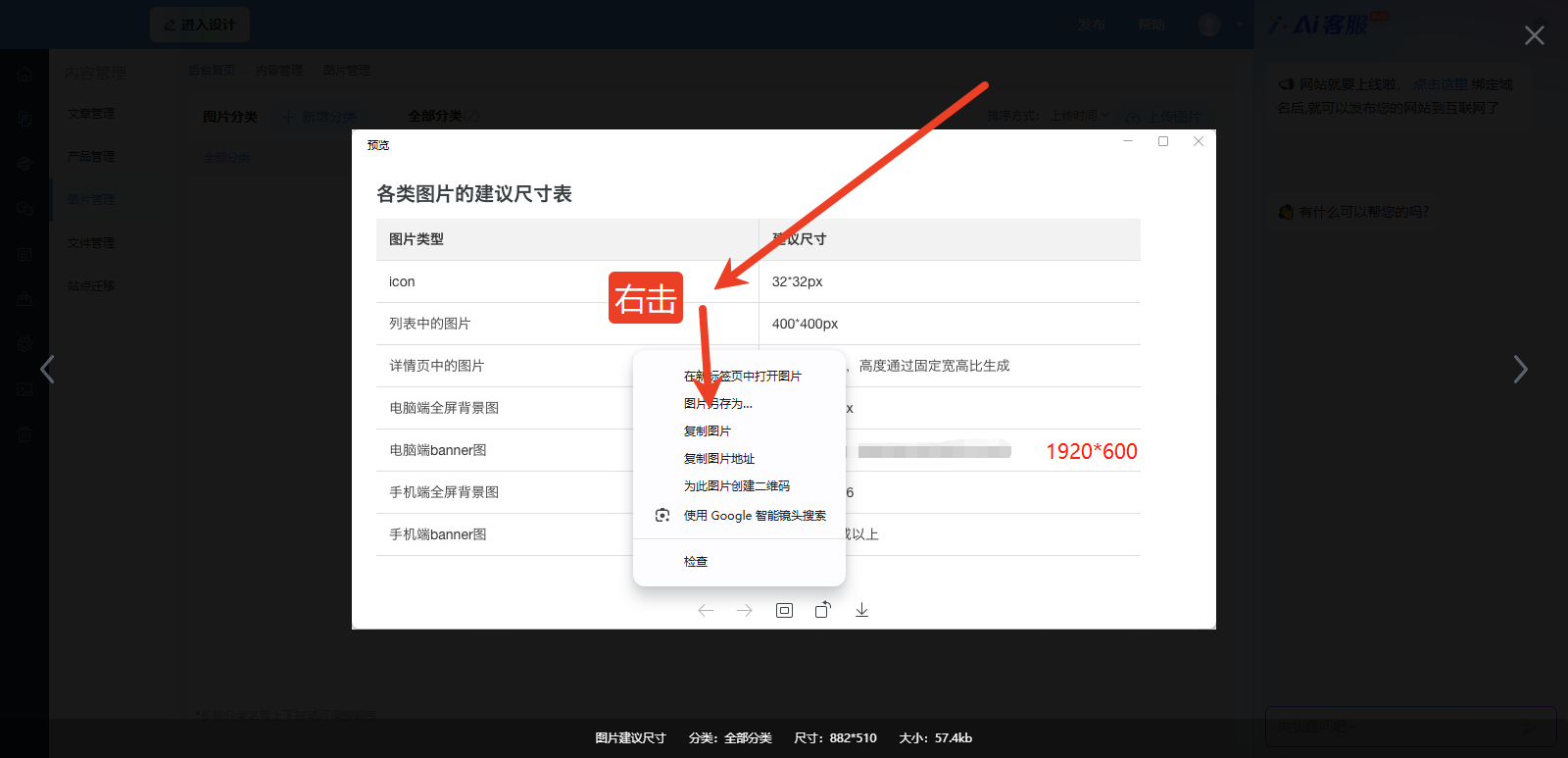Click 后台首页 breadcrumb
This screenshot has width=1568, height=758.
point(211,71)
